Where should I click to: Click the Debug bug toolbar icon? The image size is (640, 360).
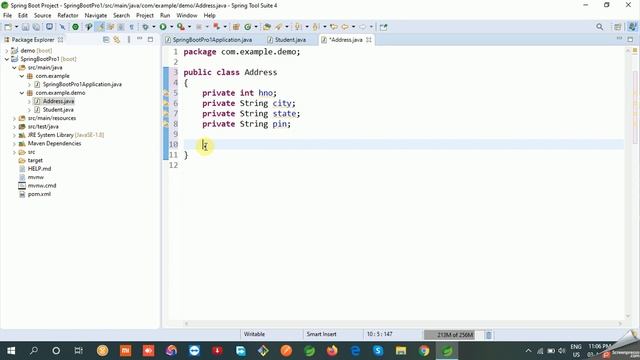(145, 27)
